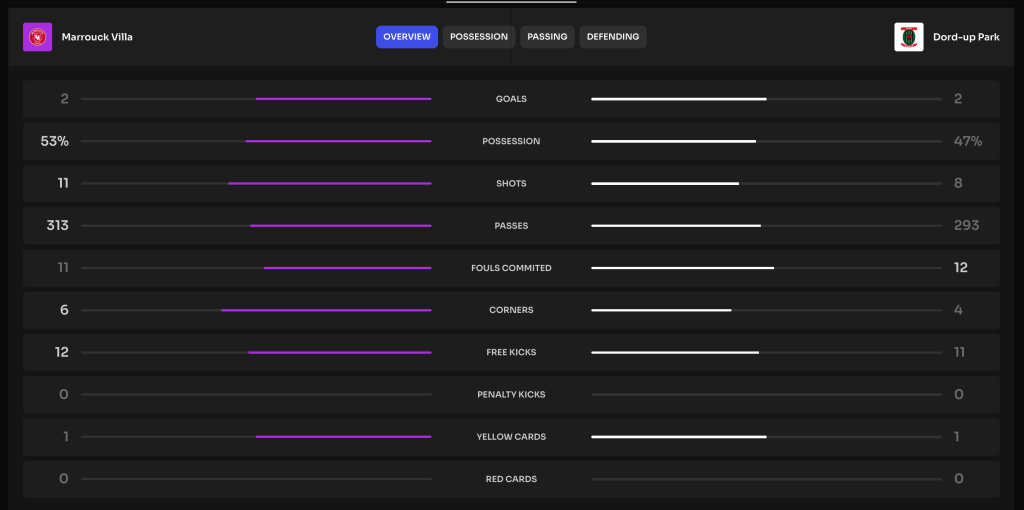Click the Penalty Kicks row label

coord(511,395)
